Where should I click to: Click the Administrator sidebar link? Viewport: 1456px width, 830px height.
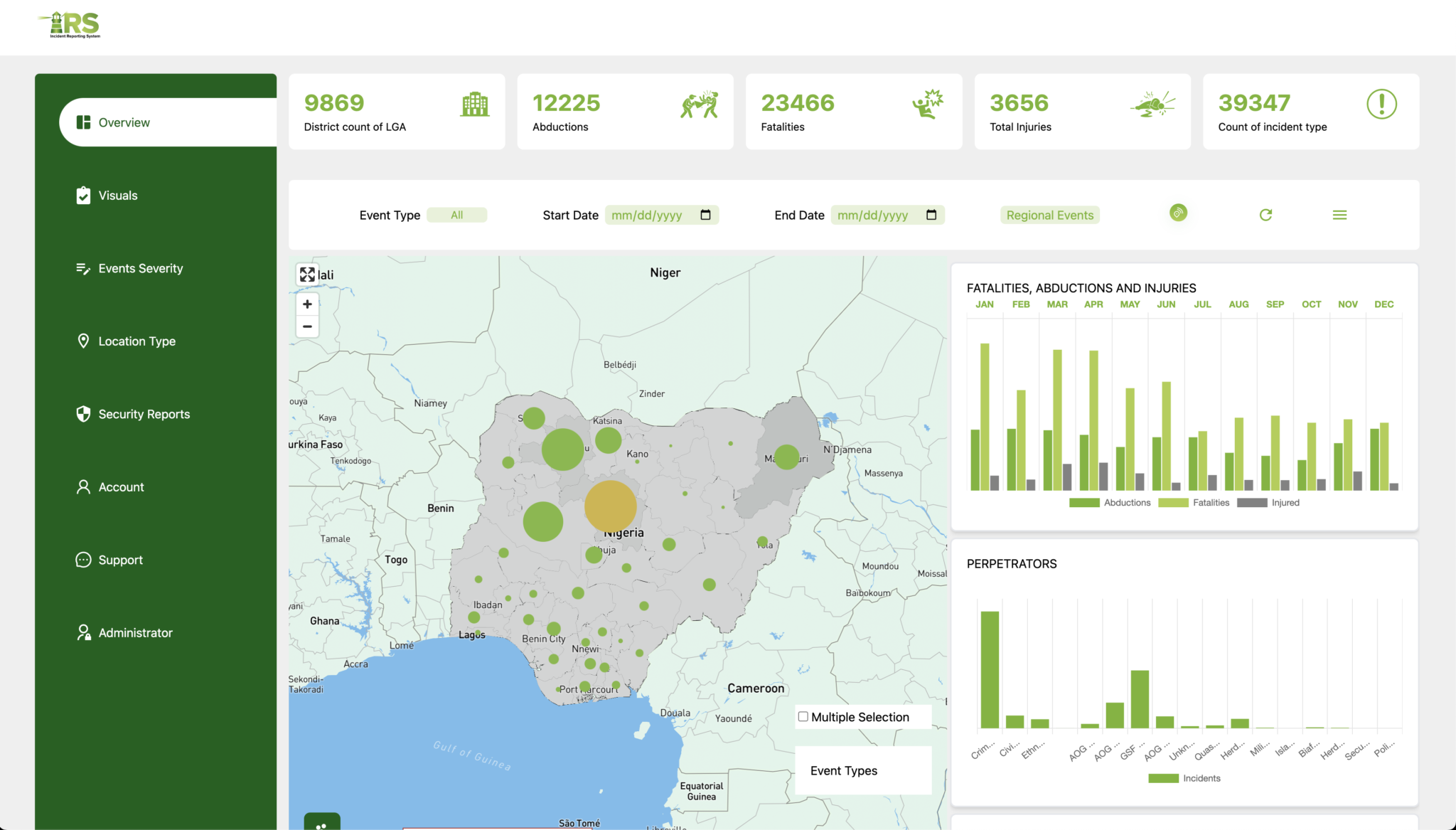coord(135,633)
